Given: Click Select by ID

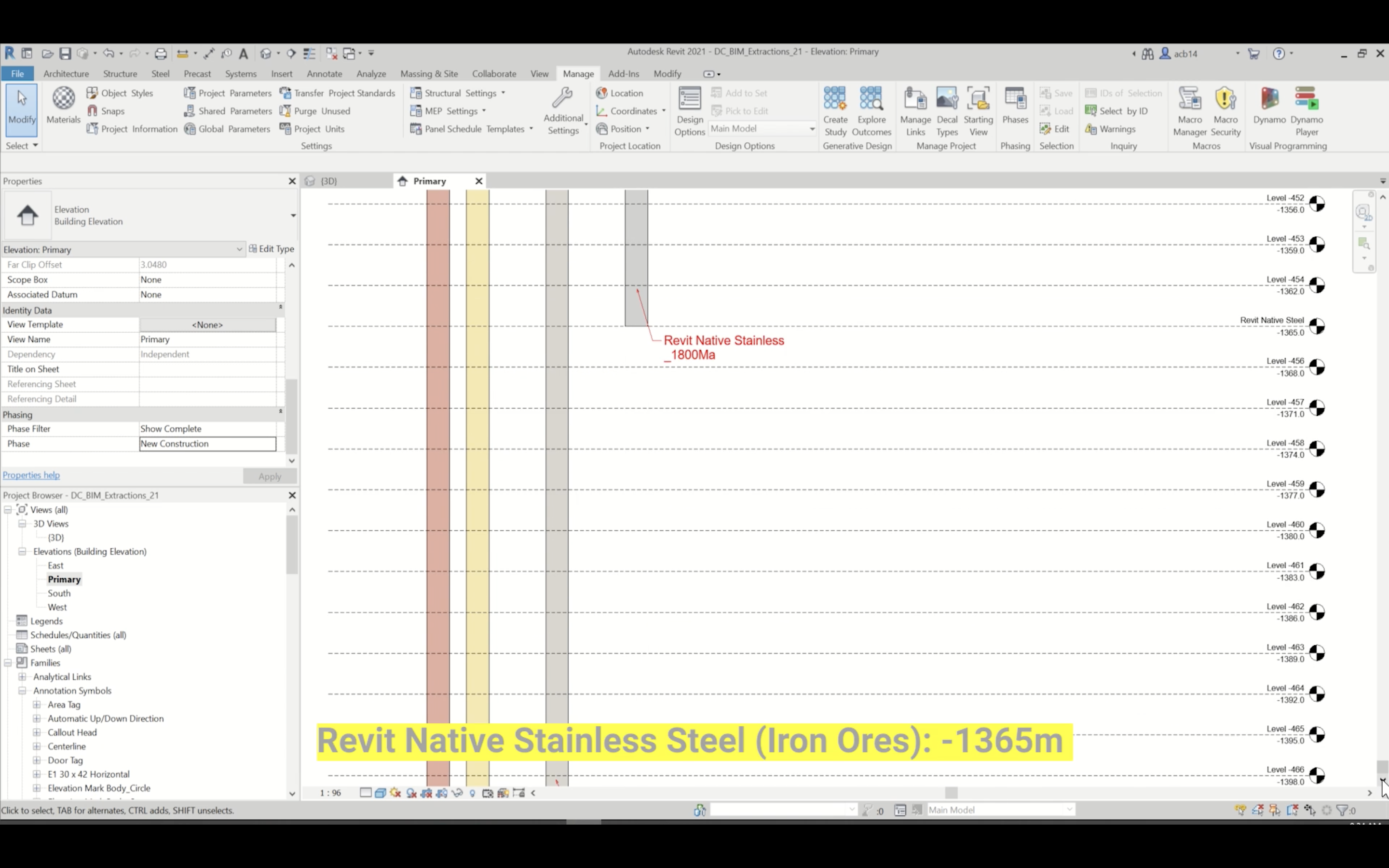Looking at the screenshot, I should (x=1117, y=111).
